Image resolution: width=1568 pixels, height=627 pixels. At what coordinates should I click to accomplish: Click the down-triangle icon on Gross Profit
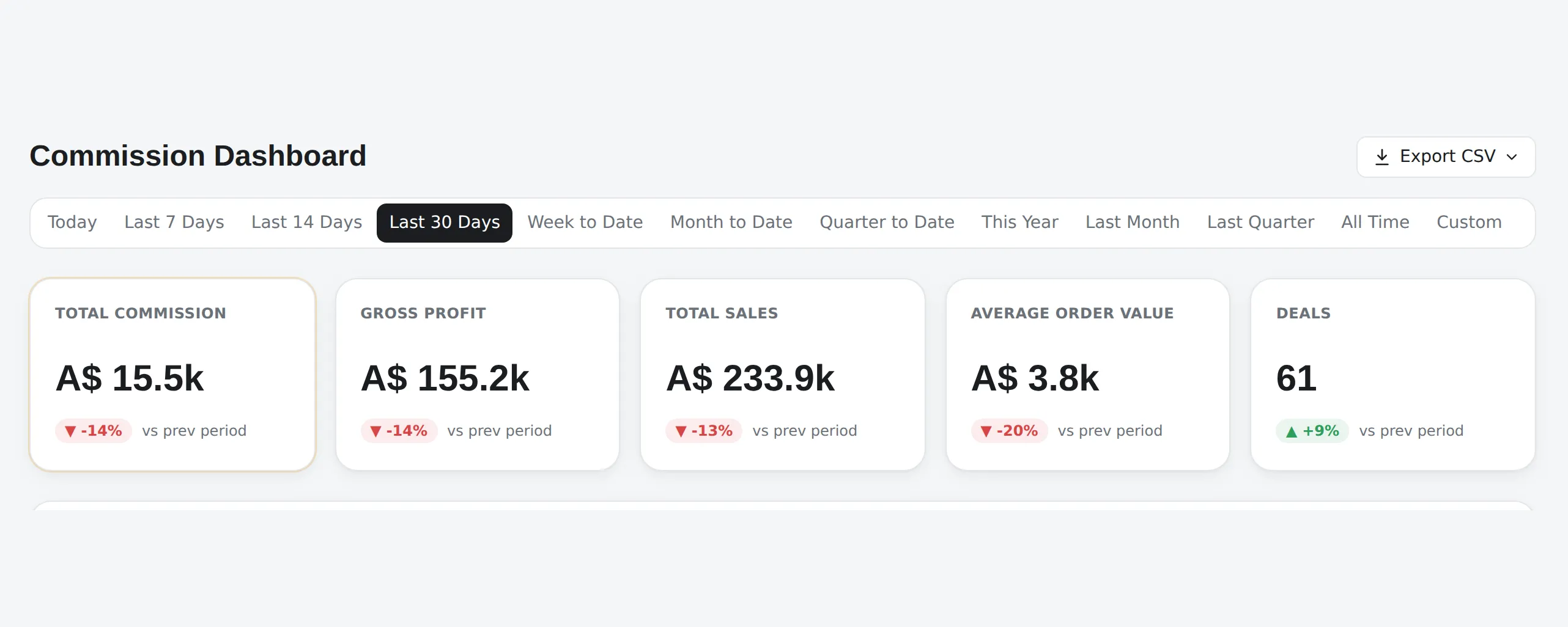(x=375, y=431)
